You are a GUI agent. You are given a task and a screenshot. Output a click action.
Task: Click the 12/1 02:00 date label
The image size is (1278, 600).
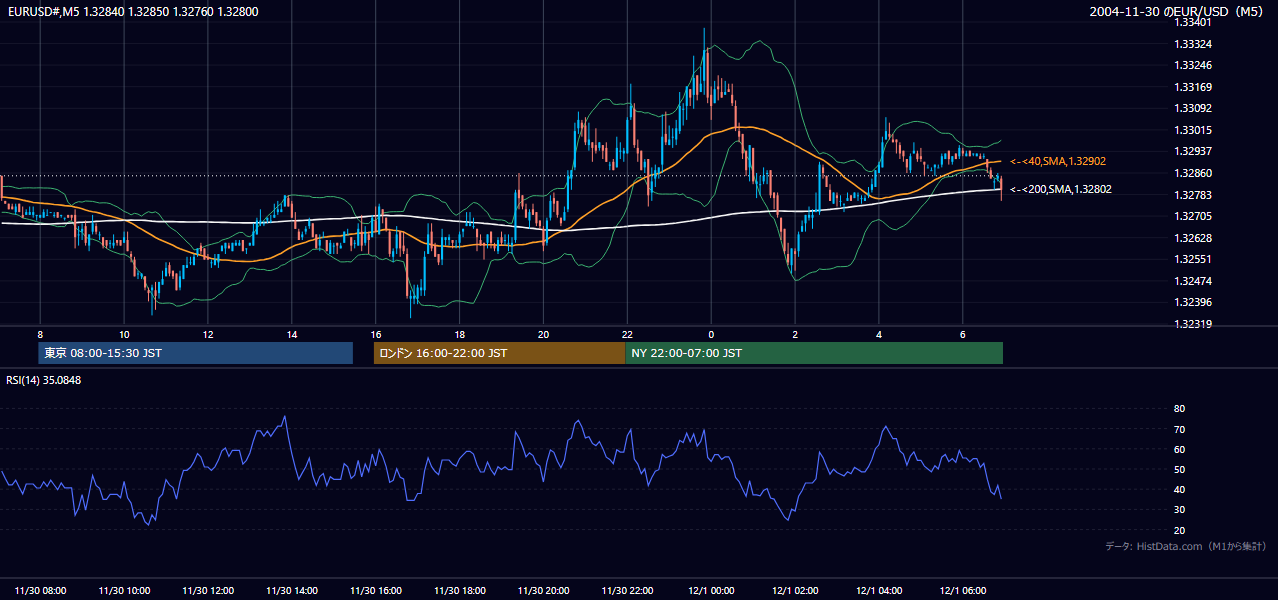(796, 591)
